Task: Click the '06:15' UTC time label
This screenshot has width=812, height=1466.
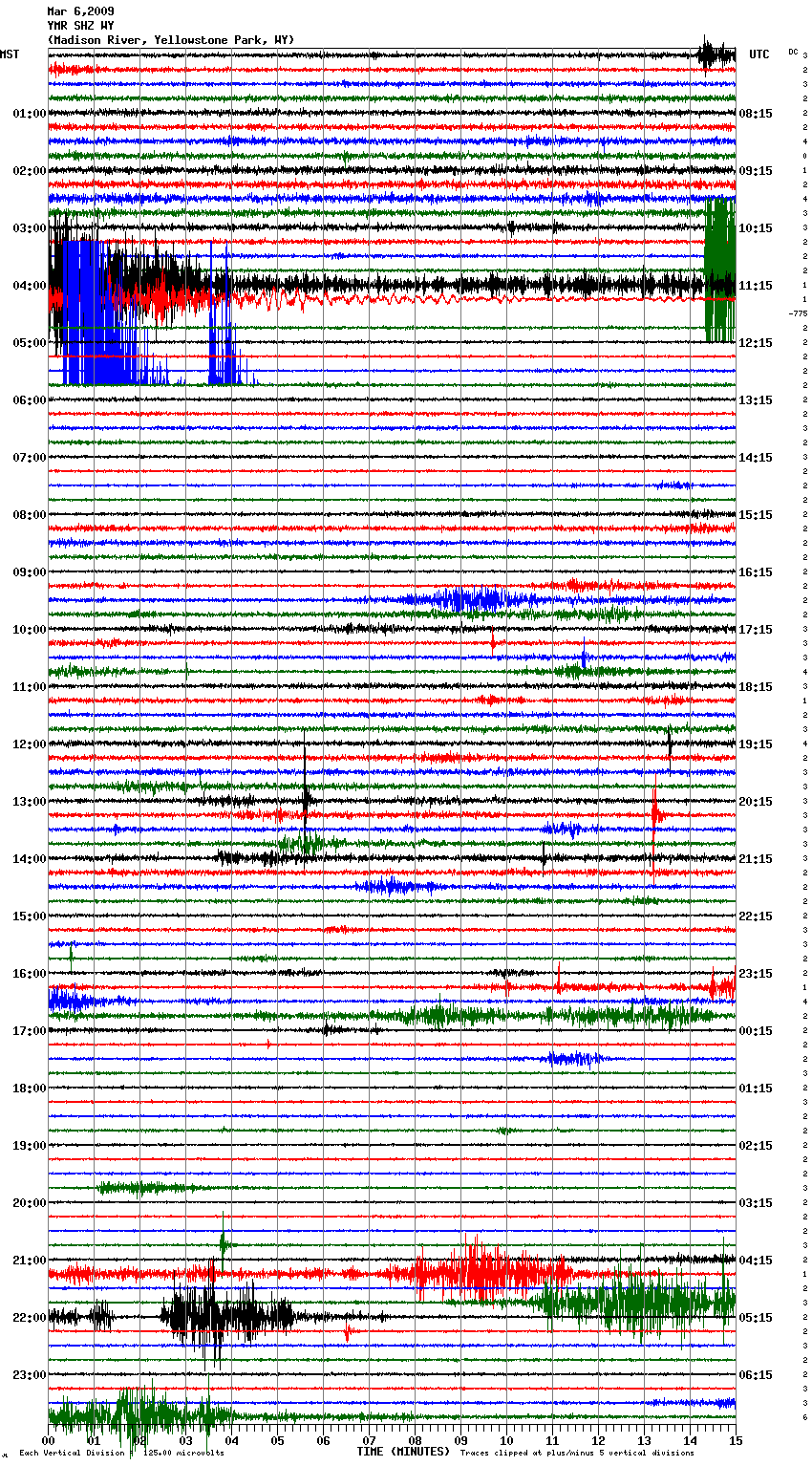Action: pyautogui.click(x=756, y=1375)
